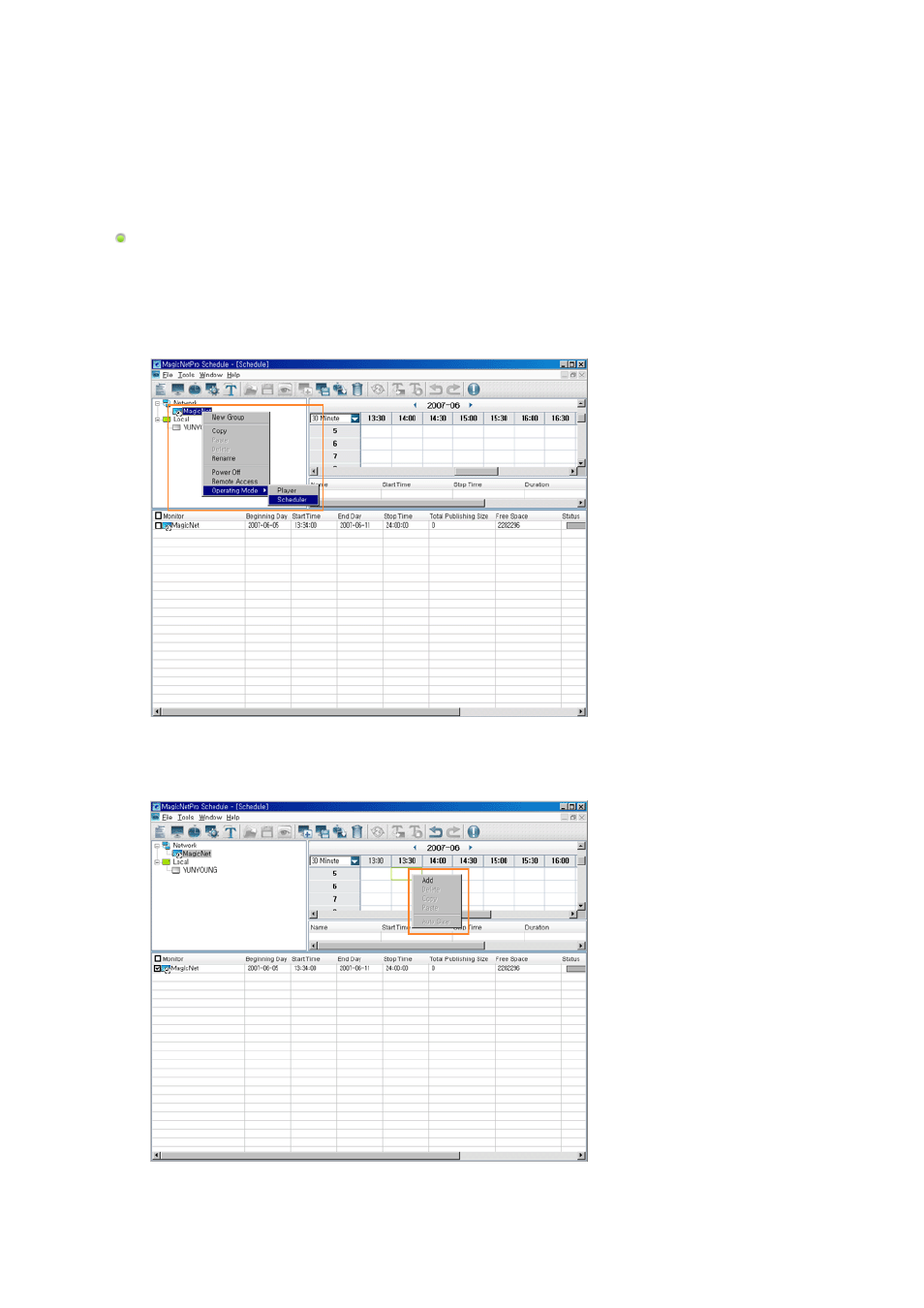Click the overlapping monitors icon in the Add menu window toolbar
This screenshot has width=924, height=1308.
(323, 832)
